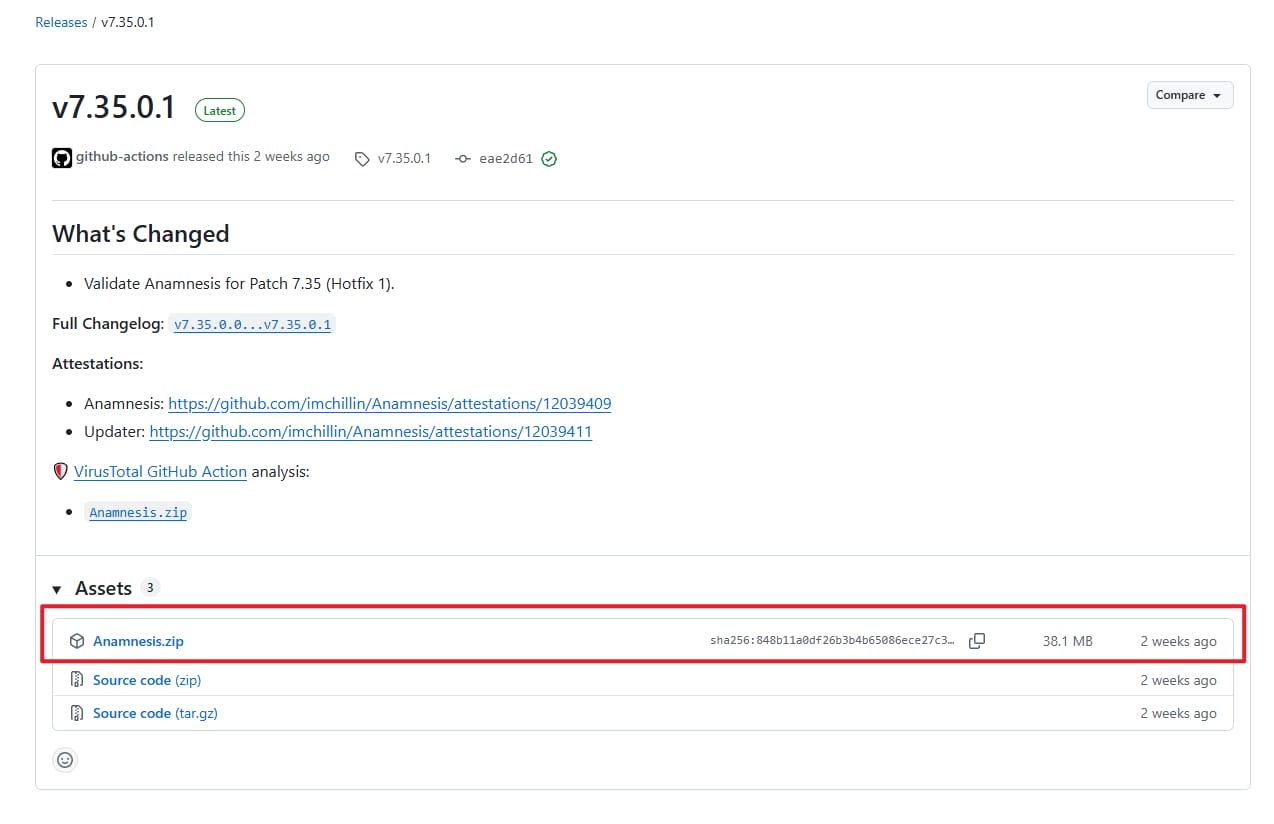Click the 2 weeks ago timestamp for Source code (zip)

coord(1179,680)
